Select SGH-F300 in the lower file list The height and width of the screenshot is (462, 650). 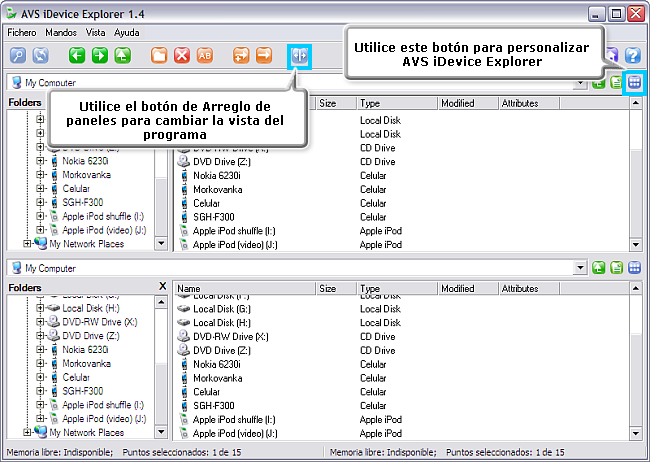tap(213, 406)
